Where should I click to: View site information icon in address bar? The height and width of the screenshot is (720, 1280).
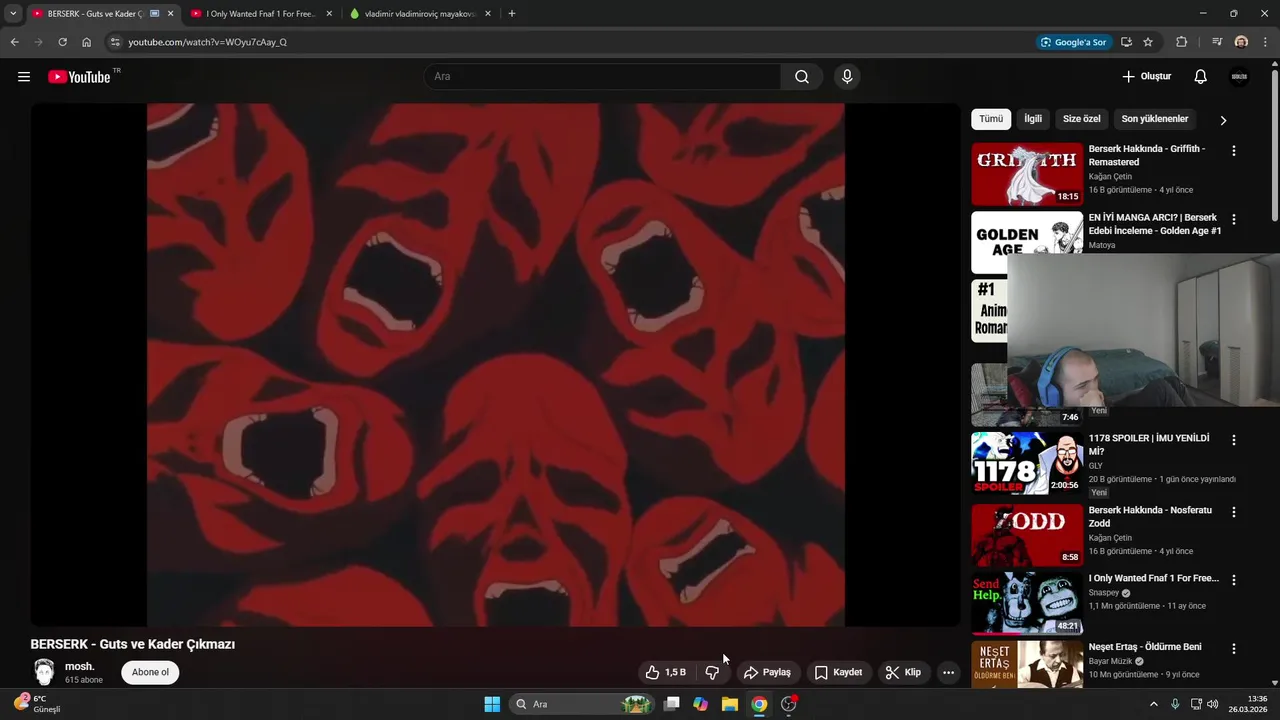click(115, 42)
